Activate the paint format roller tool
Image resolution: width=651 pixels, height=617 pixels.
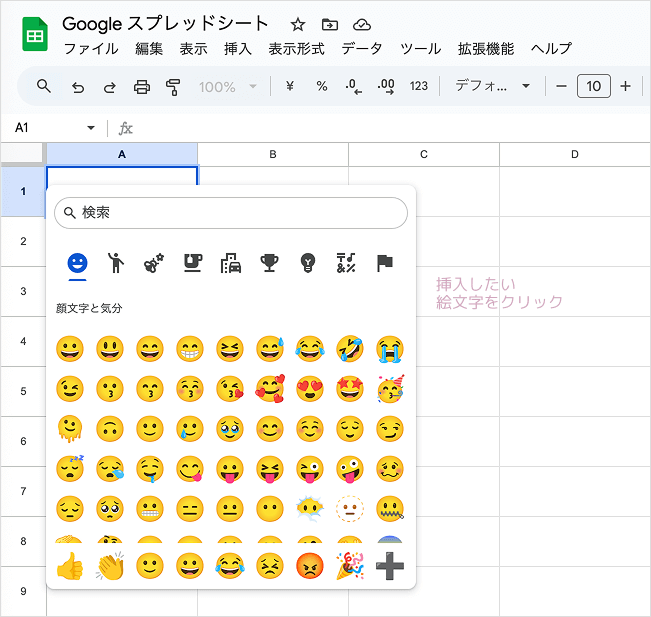173,87
